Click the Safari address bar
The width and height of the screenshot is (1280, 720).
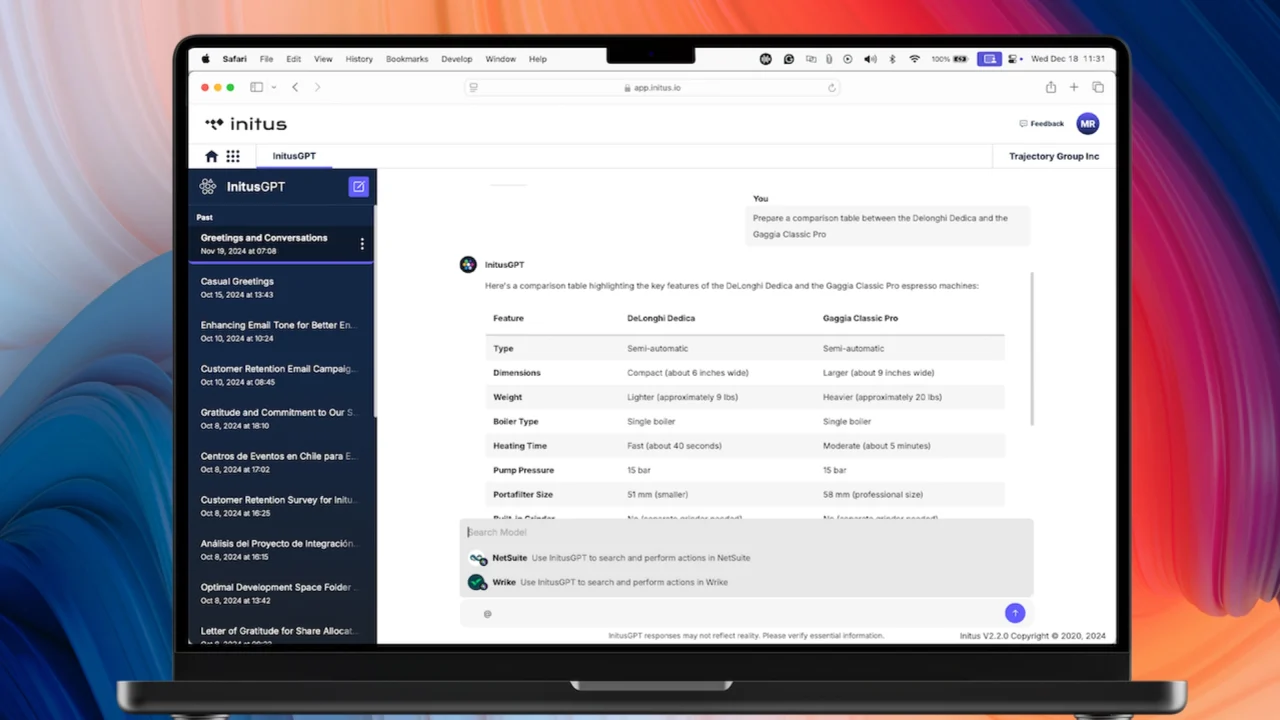point(652,87)
